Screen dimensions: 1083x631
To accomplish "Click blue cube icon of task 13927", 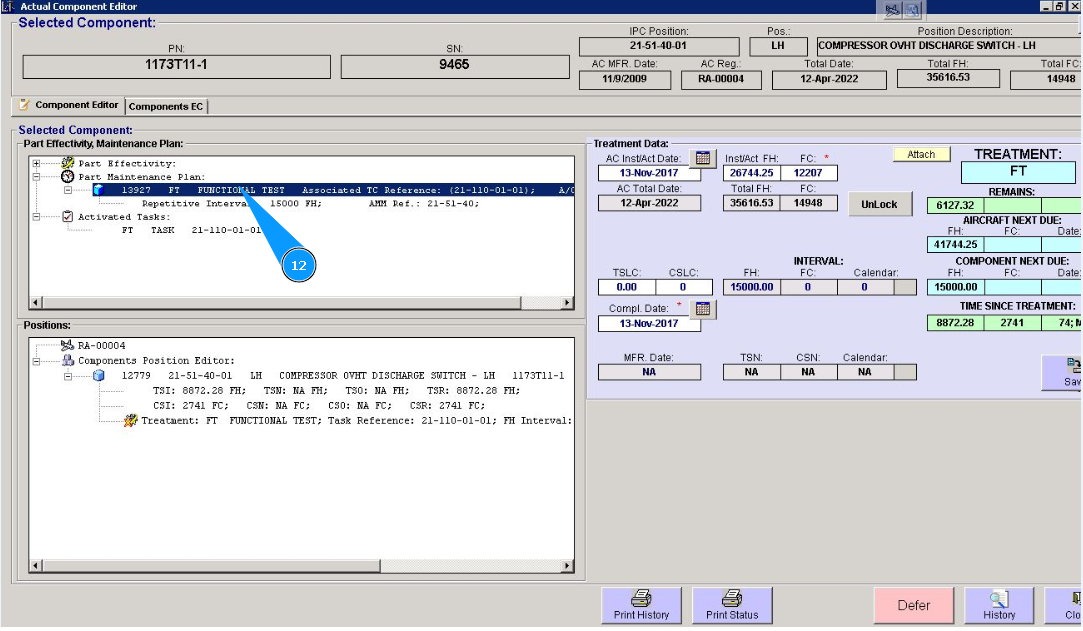I will click(x=98, y=190).
